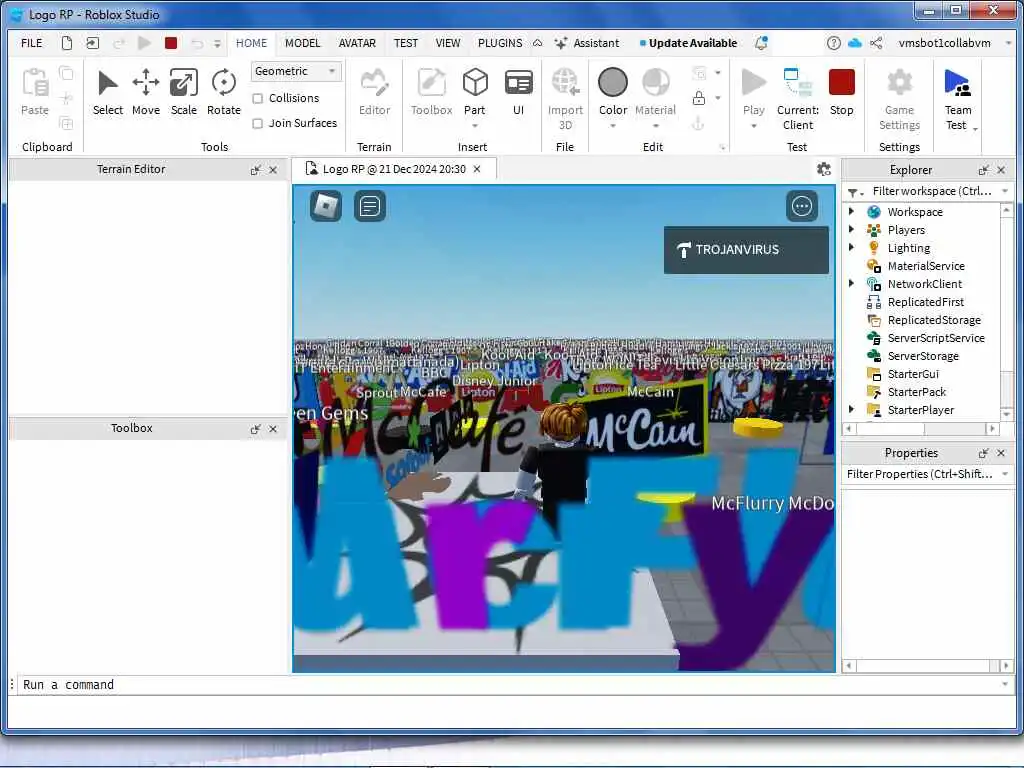Image resolution: width=1024 pixels, height=768 pixels.
Task: Click the share icon near username
Action: point(876,43)
